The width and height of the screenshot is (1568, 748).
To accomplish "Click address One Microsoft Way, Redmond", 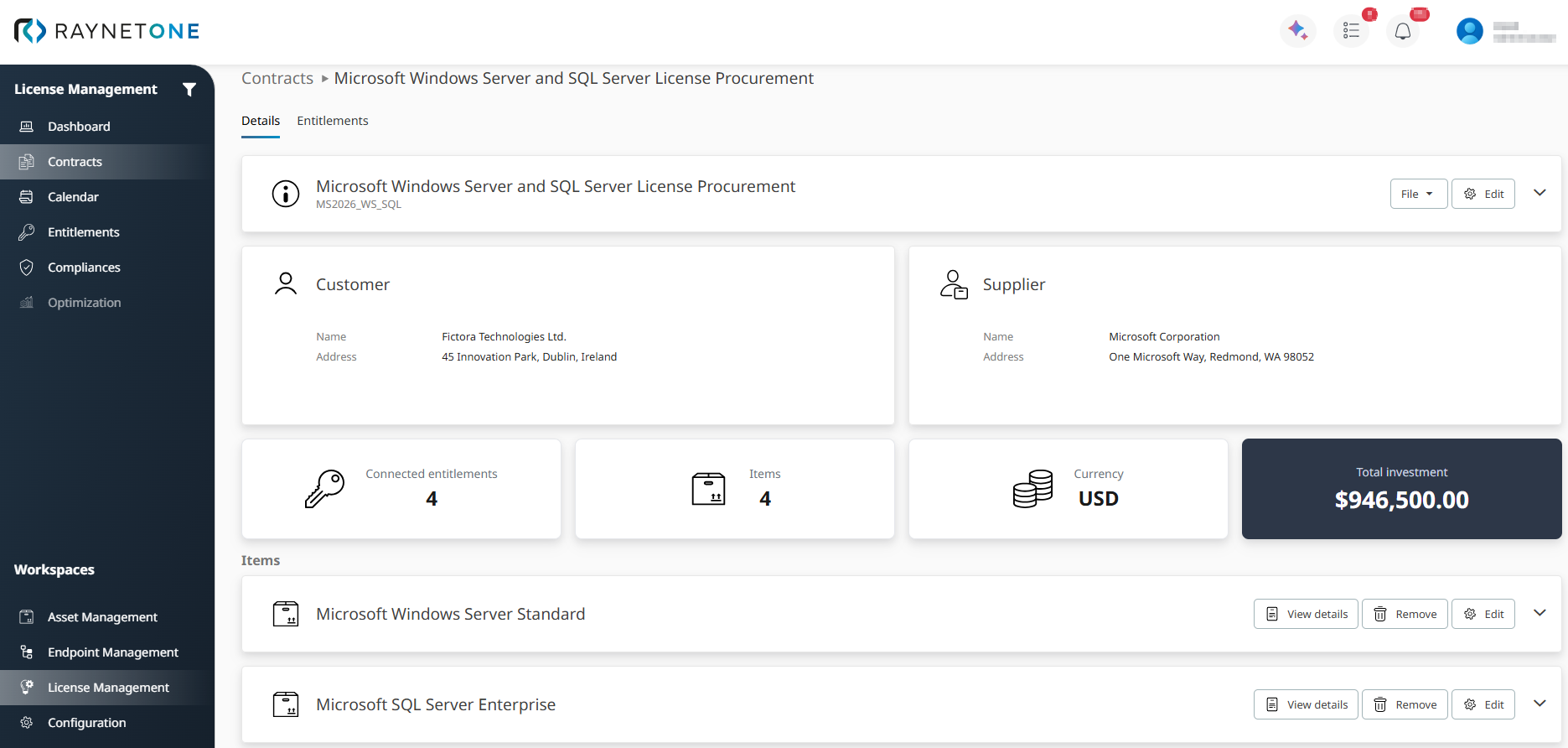I will coord(1211,357).
